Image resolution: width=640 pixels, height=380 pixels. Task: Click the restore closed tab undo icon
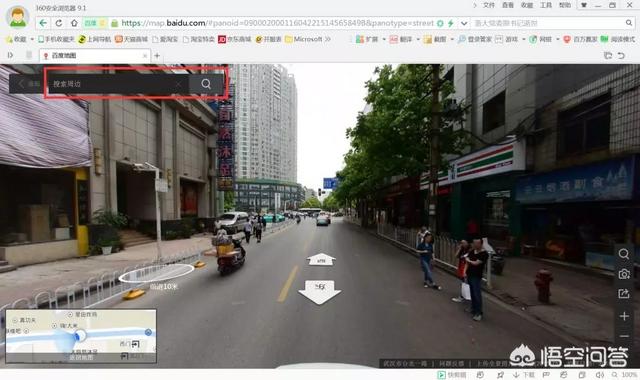pyautogui.click(x=621, y=56)
